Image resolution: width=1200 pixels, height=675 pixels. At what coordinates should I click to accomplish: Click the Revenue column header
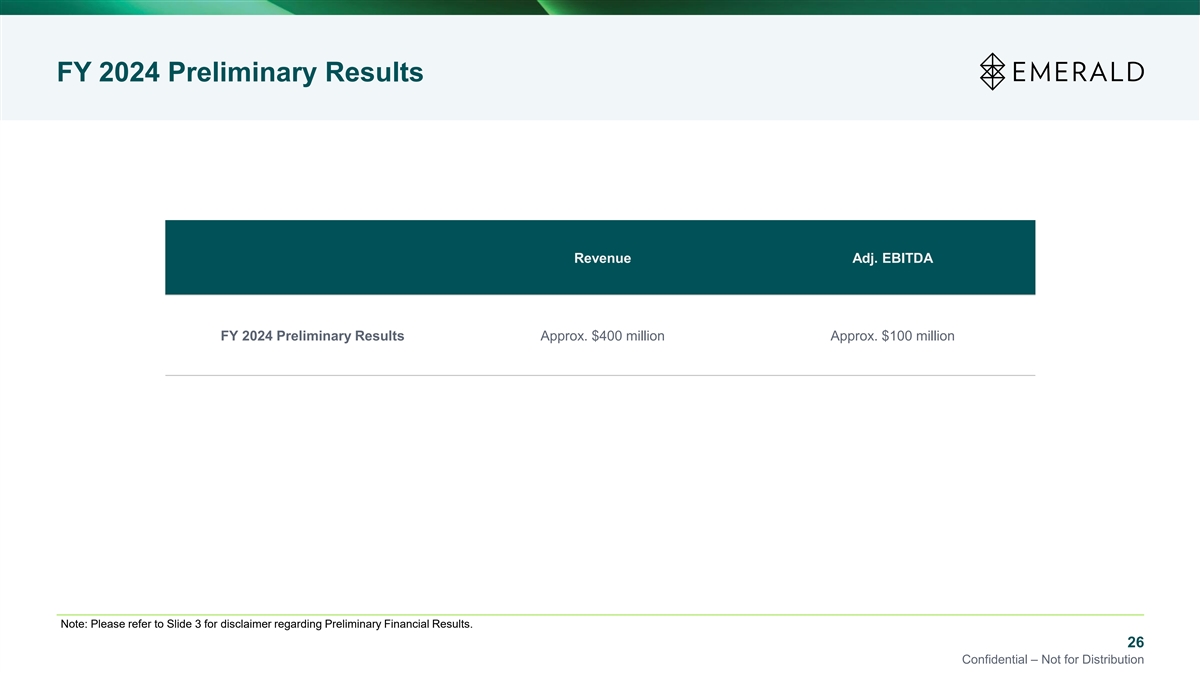click(602, 258)
